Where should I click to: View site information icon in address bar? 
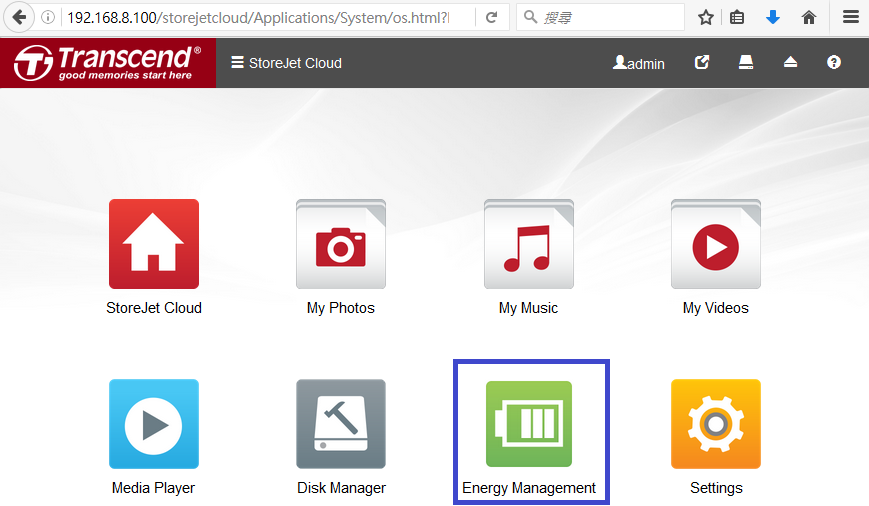[48, 18]
